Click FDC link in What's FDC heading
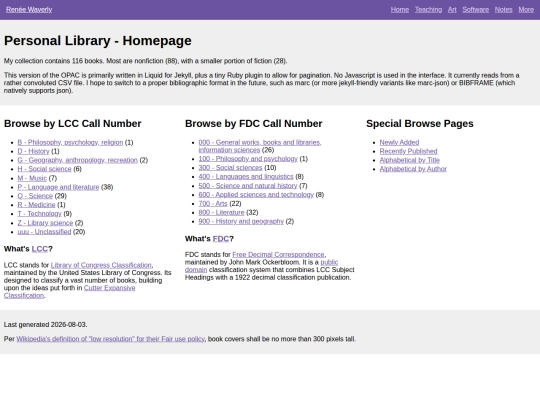The height and width of the screenshot is (405, 540). tap(221, 239)
